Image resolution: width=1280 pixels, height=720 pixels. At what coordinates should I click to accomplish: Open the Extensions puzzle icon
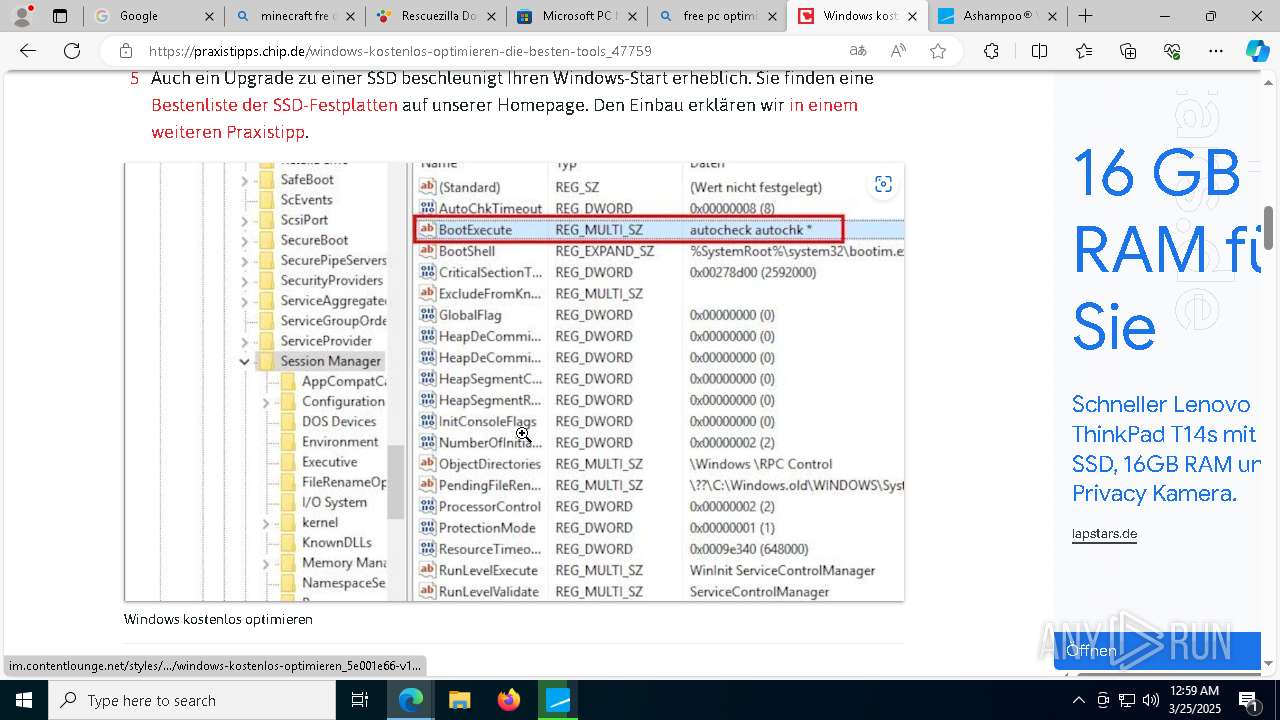coord(991,51)
